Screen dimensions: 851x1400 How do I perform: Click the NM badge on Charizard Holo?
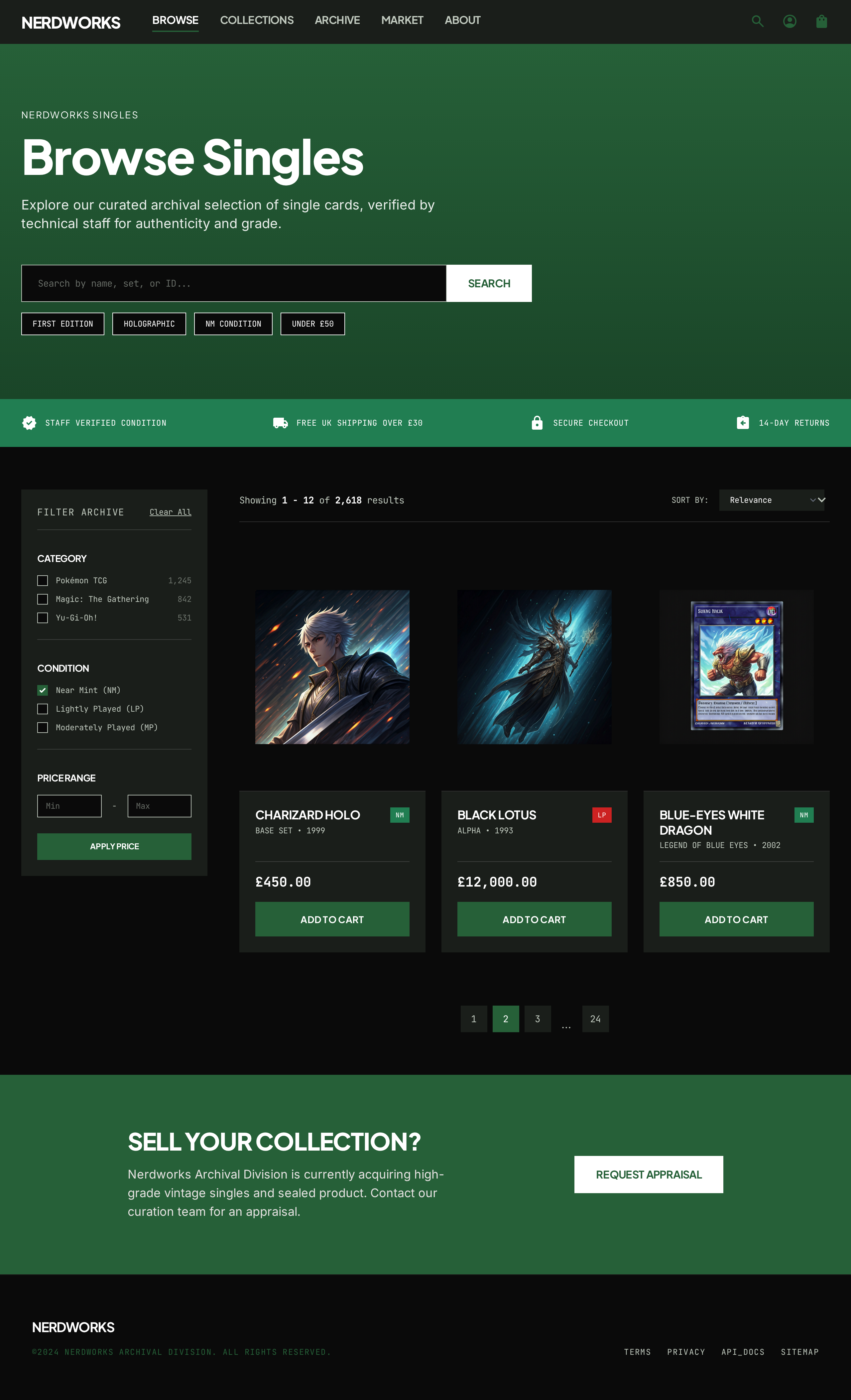pos(399,815)
